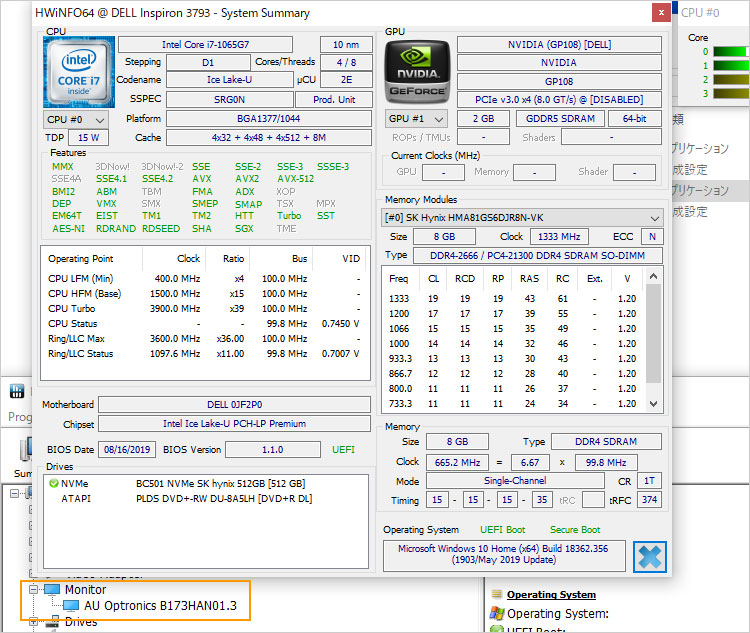Viewport: 750px width, 633px height.
Task: Click the Operating System link
Action: (x=551, y=595)
